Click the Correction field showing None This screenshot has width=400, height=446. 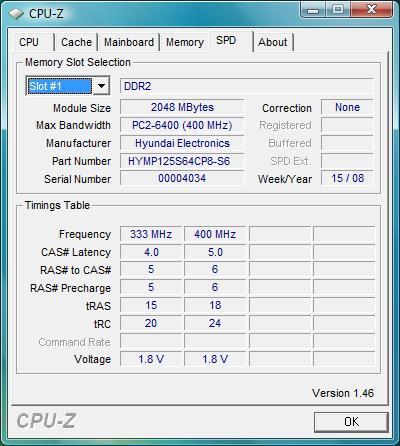pyautogui.click(x=347, y=107)
